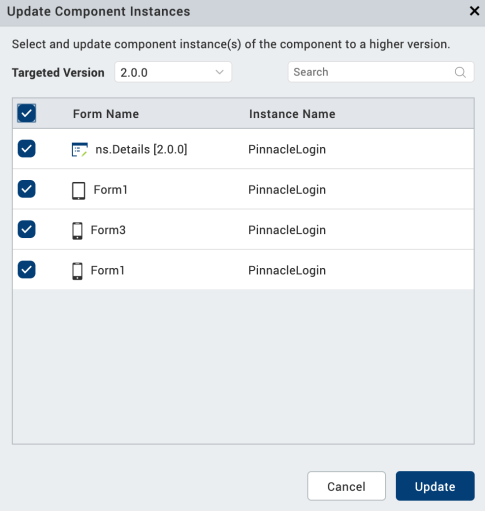Click the ns.Details form template icon

tap(80, 149)
